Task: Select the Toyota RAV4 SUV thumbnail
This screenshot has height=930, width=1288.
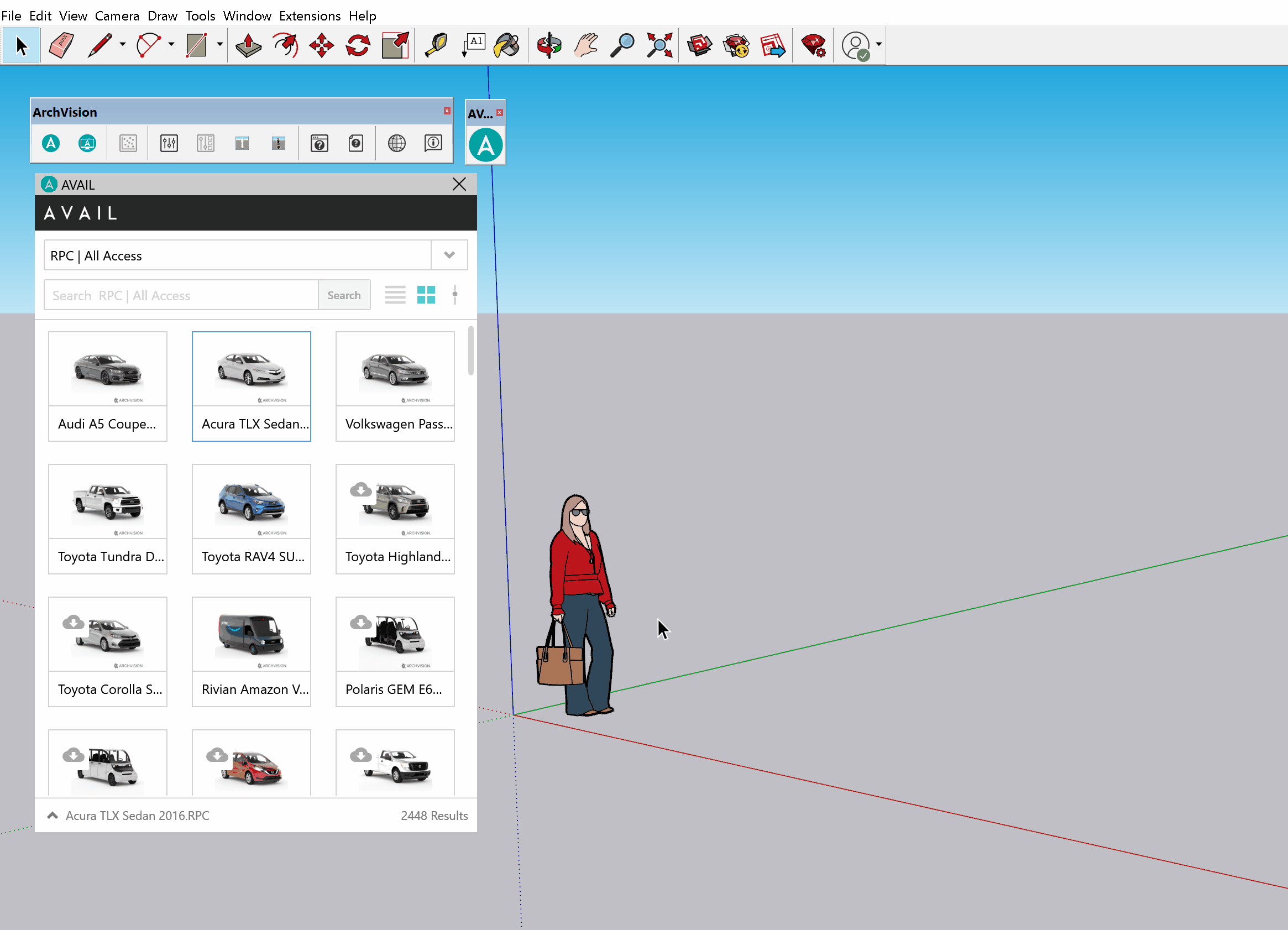Action: click(x=251, y=501)
